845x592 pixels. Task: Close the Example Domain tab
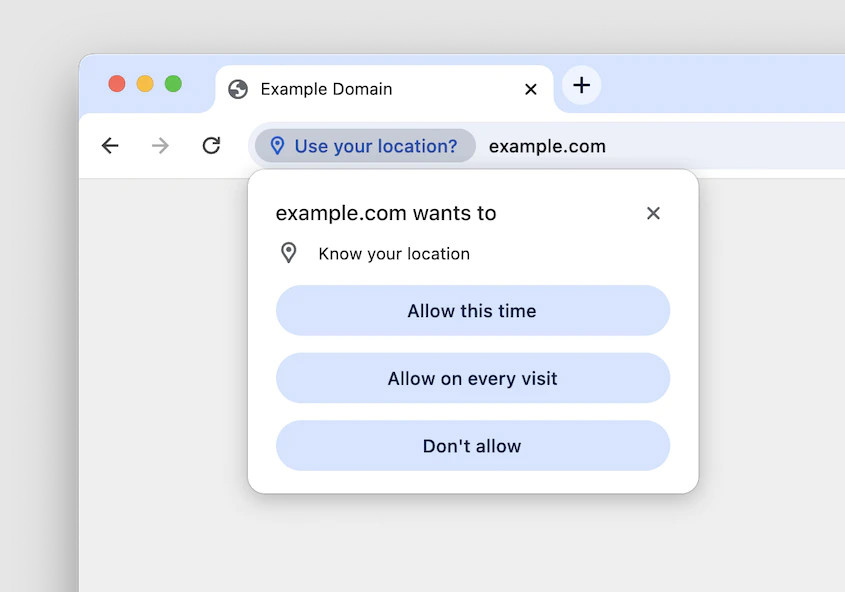pyautogui.click(x=531, y=89)
